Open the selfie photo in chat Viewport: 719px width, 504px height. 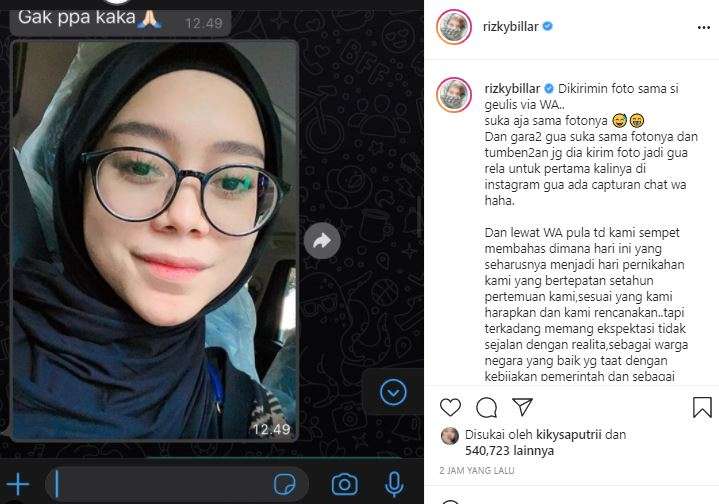(154, 240)
